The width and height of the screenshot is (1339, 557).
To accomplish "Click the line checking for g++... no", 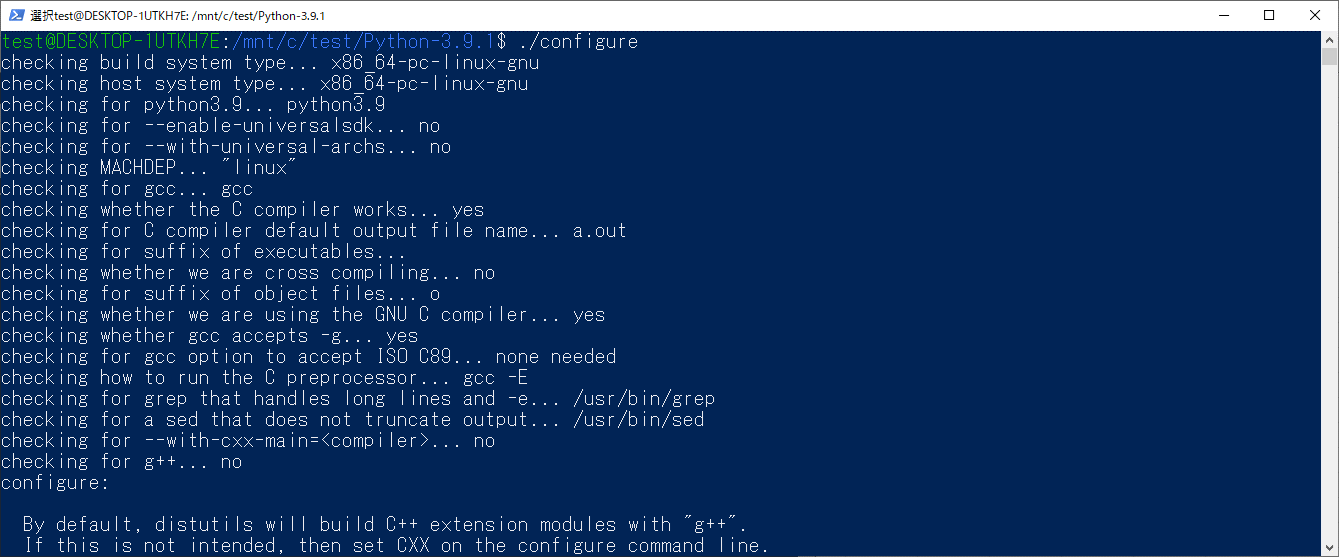I will (122, 462).
